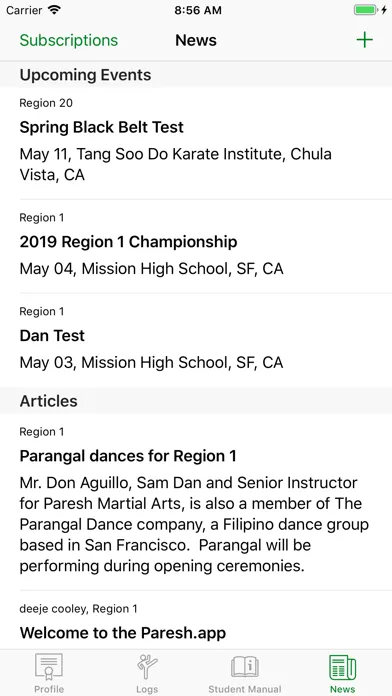Tap the battery indicator icon
392x696 pixels.
click(367, 10)
